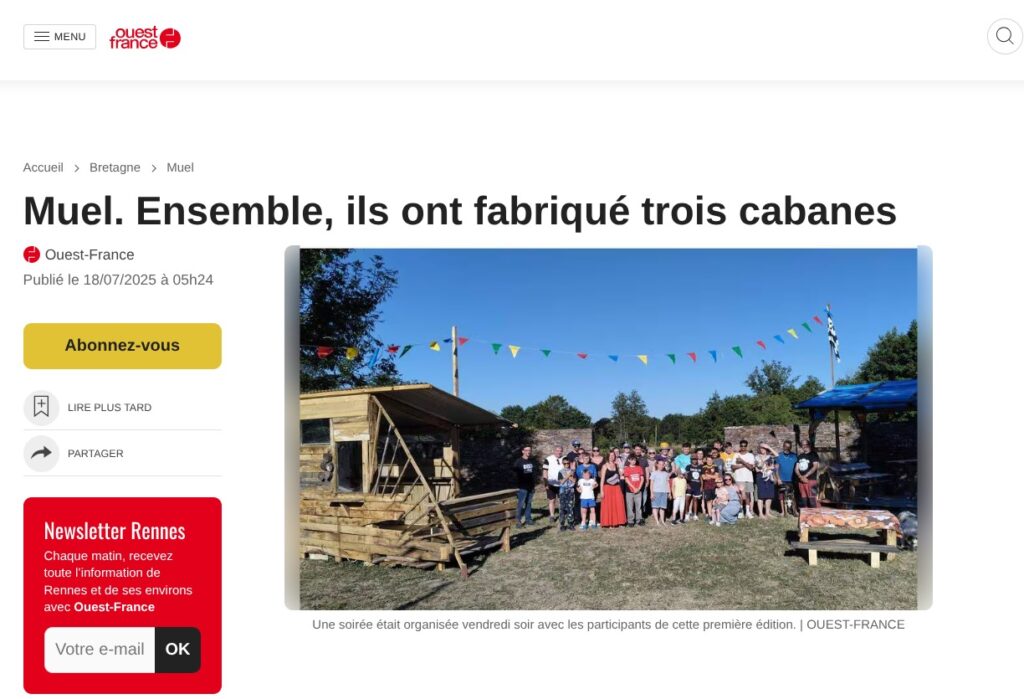Select the LIRE PLUS TARD label

click(110, 407)
